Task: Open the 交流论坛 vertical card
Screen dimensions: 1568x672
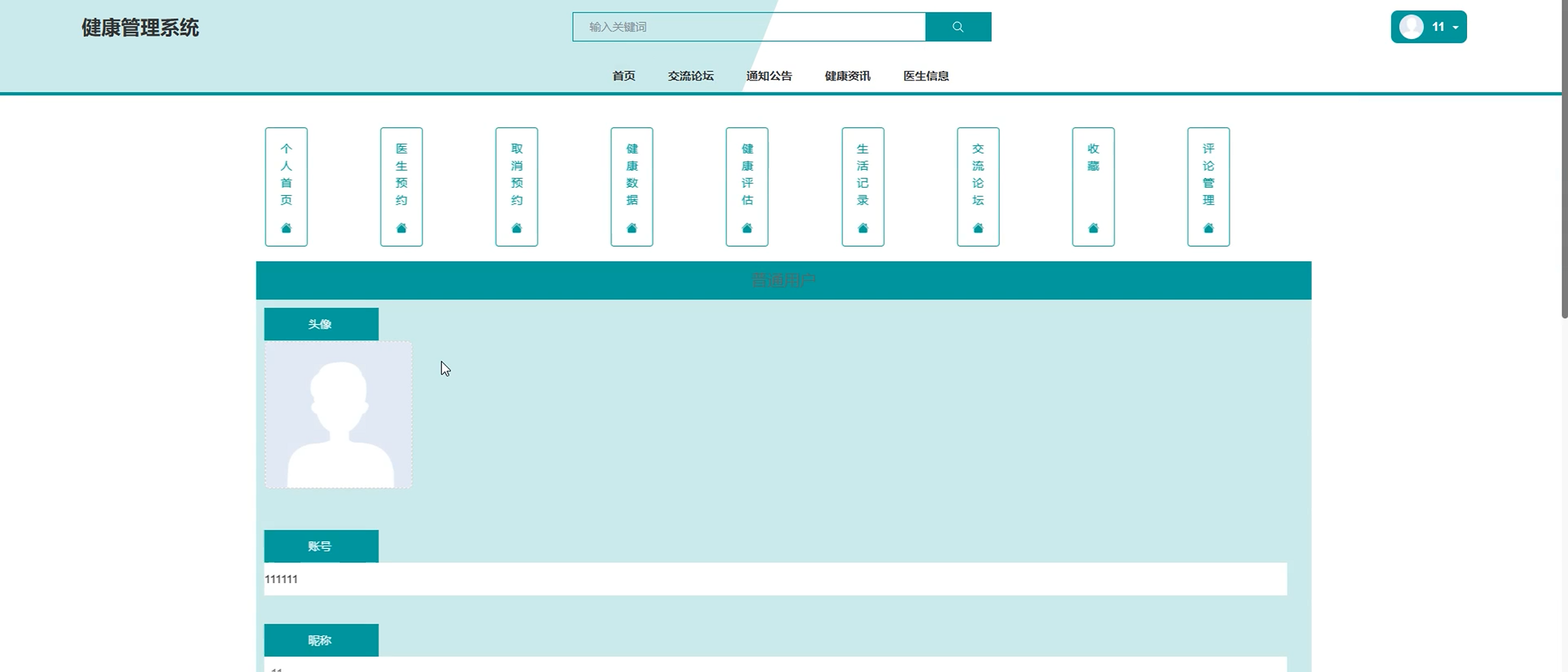Action: coord(978,186)
